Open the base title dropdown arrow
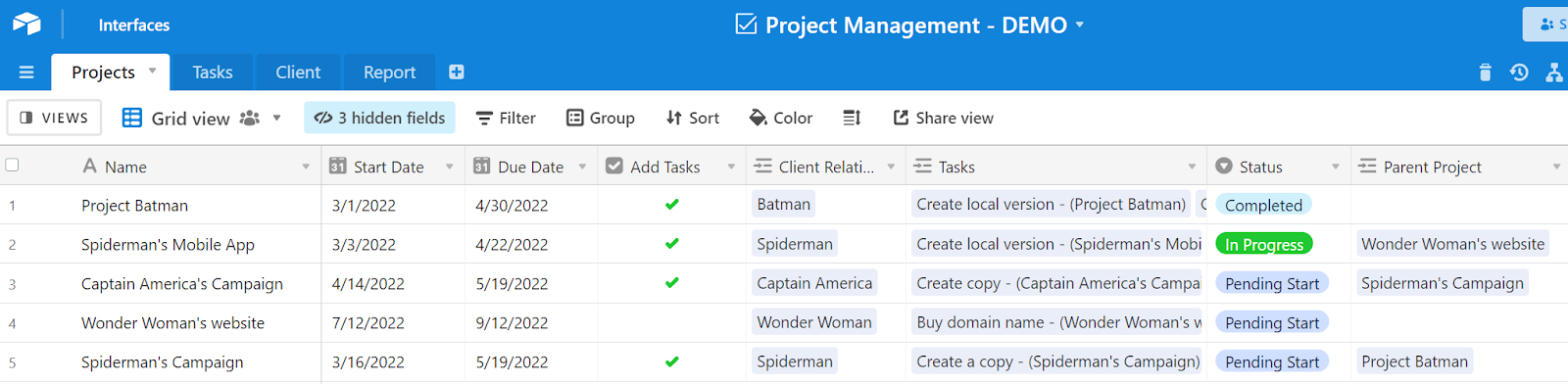Screen dimensions: 1568x384 [1080, 24]
